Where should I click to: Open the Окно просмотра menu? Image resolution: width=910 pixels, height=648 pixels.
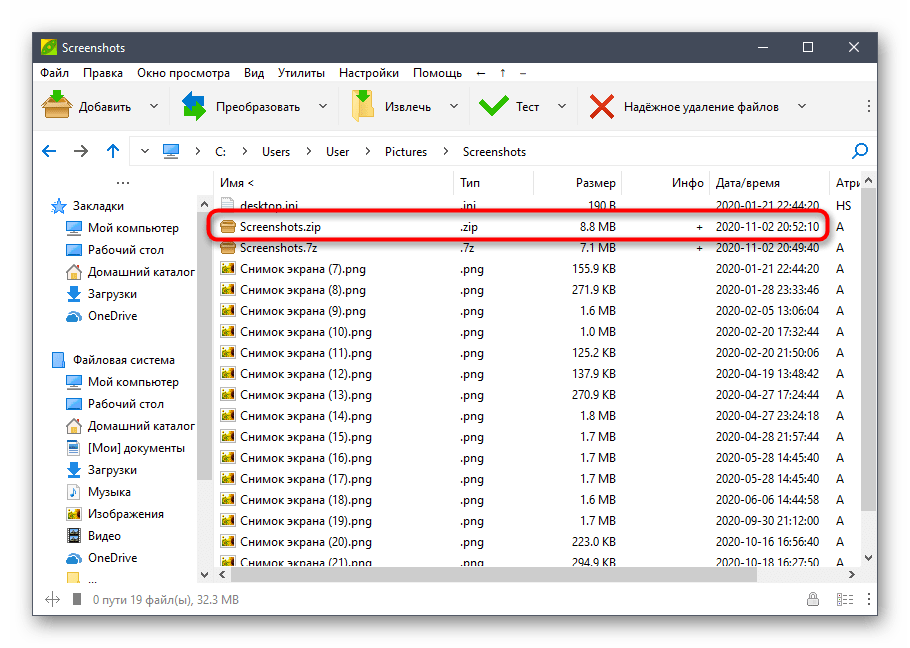pyautogui.click(x=183, y=73)
